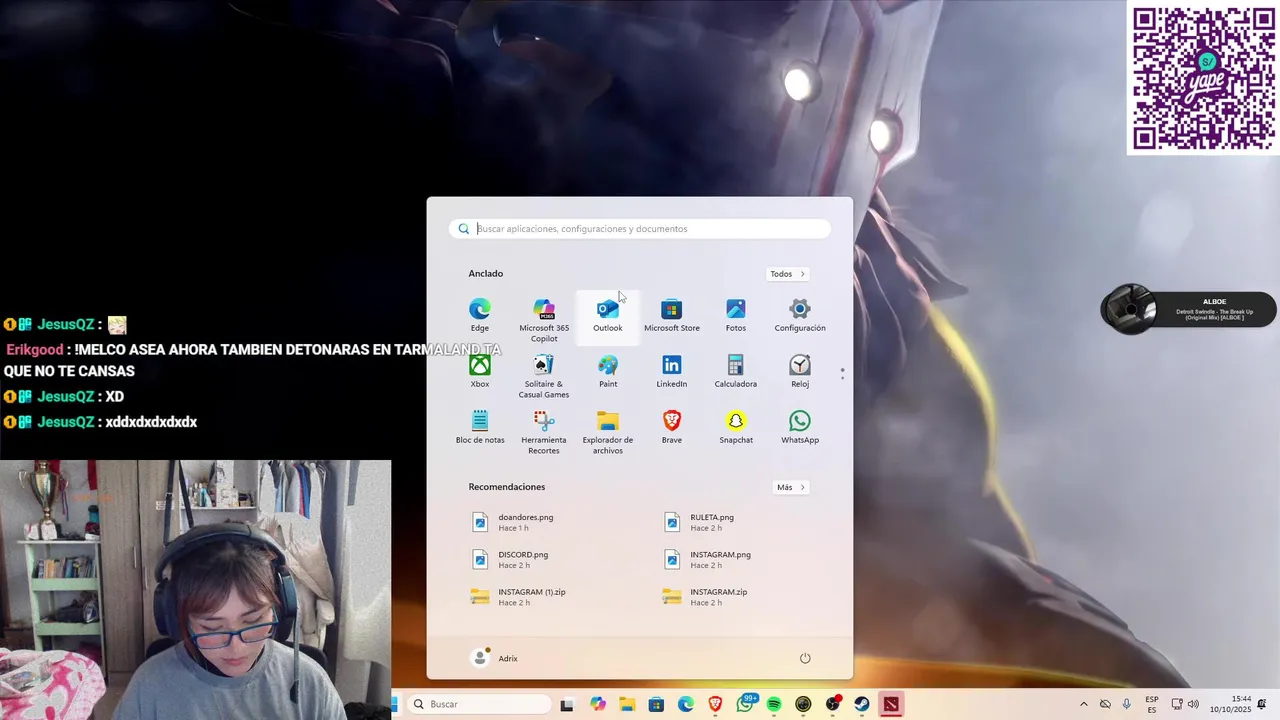Launch the Xbox app
The image size is (1280, 720).
(x=480, y=372)
